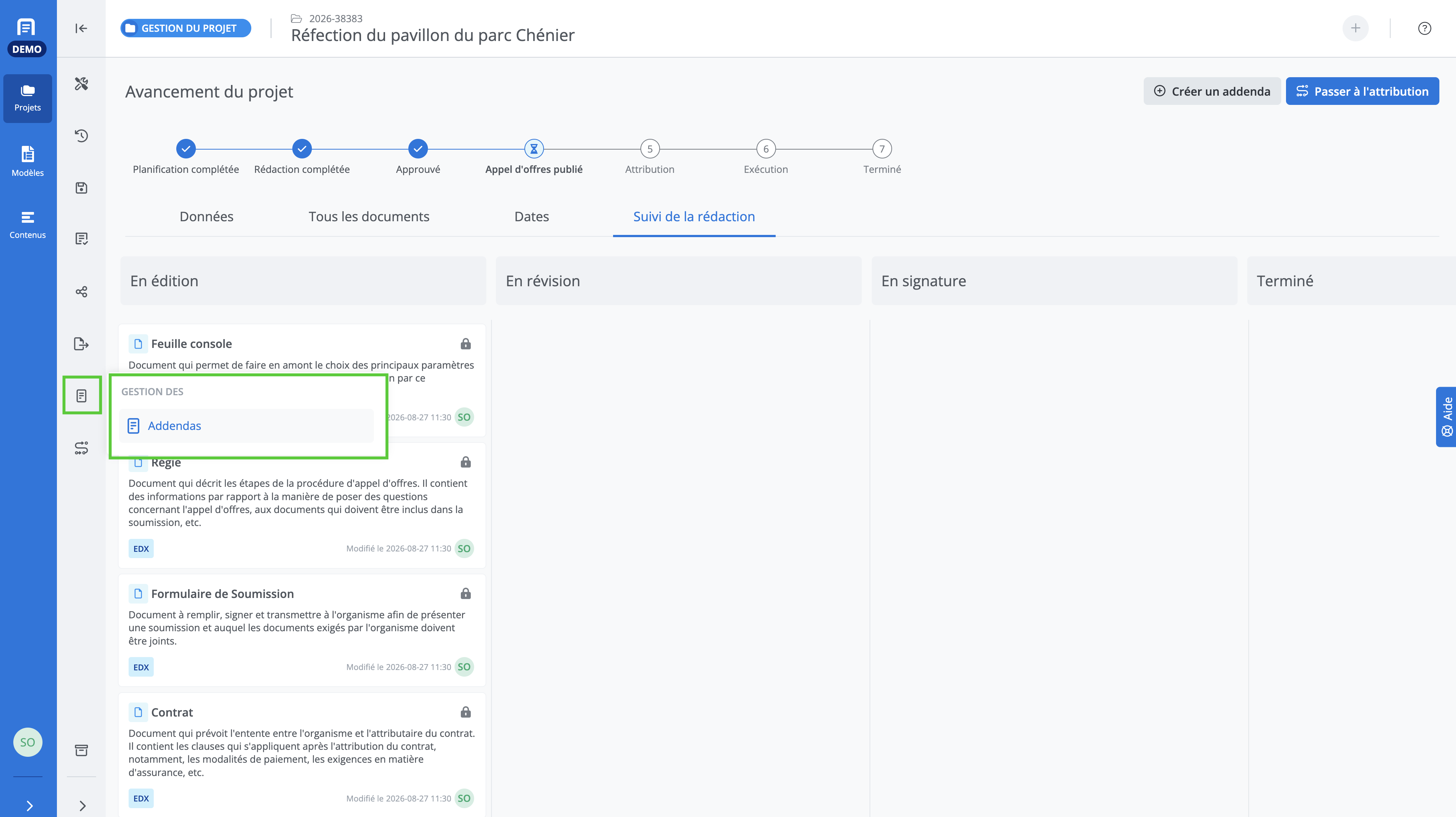Open Modèles in main navigation
This screenshot has height=817, width=1456.
coord(28,161)
